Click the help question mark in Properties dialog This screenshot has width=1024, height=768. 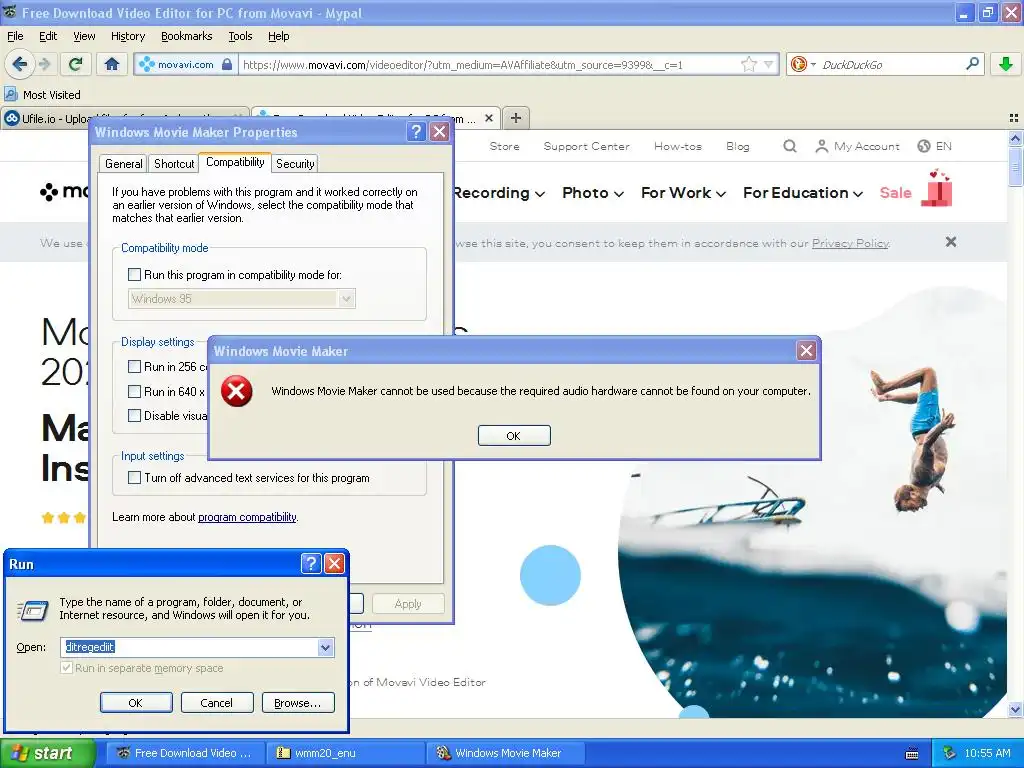tap(416, 132)
